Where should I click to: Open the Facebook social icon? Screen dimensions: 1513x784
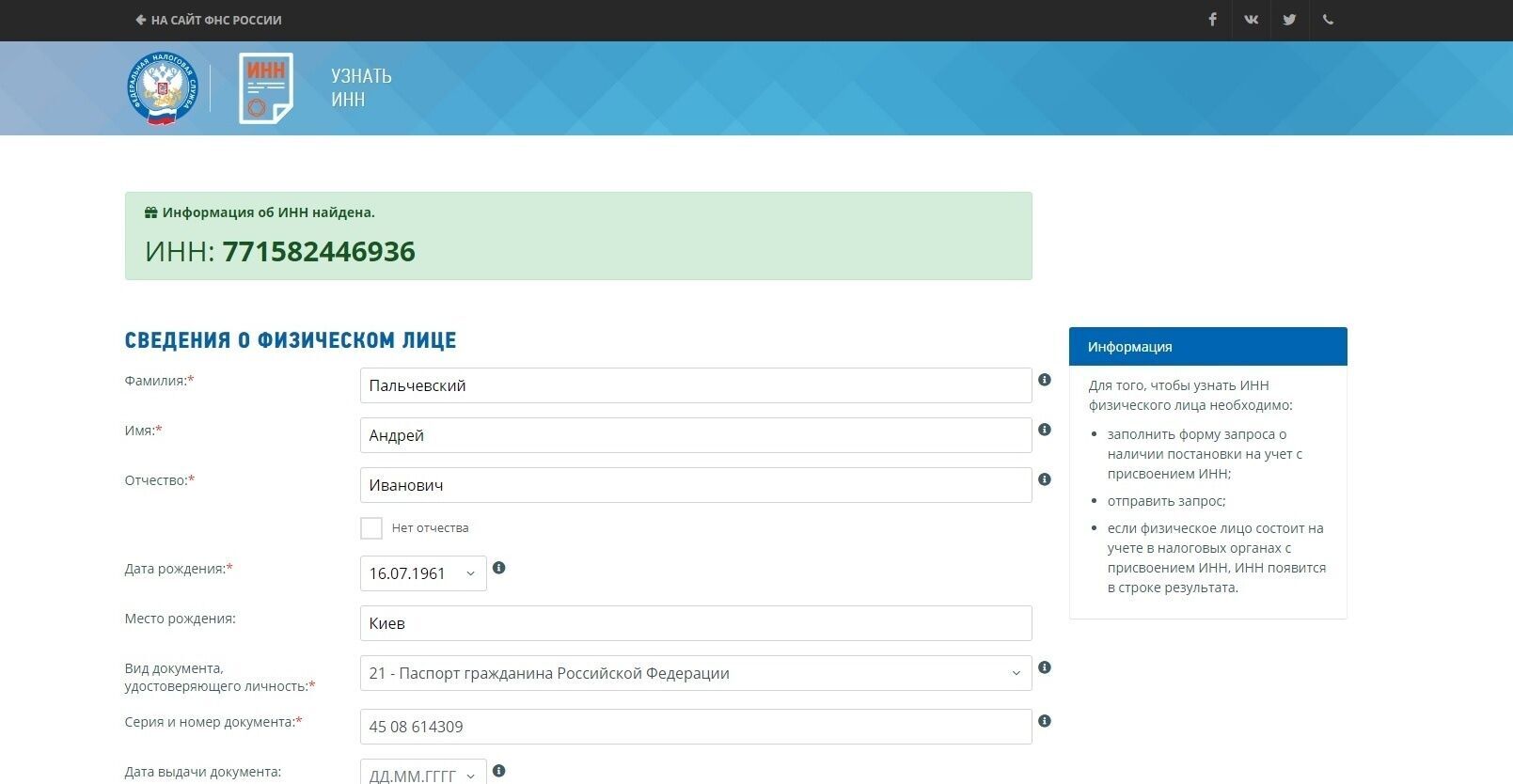(1212, 20)
